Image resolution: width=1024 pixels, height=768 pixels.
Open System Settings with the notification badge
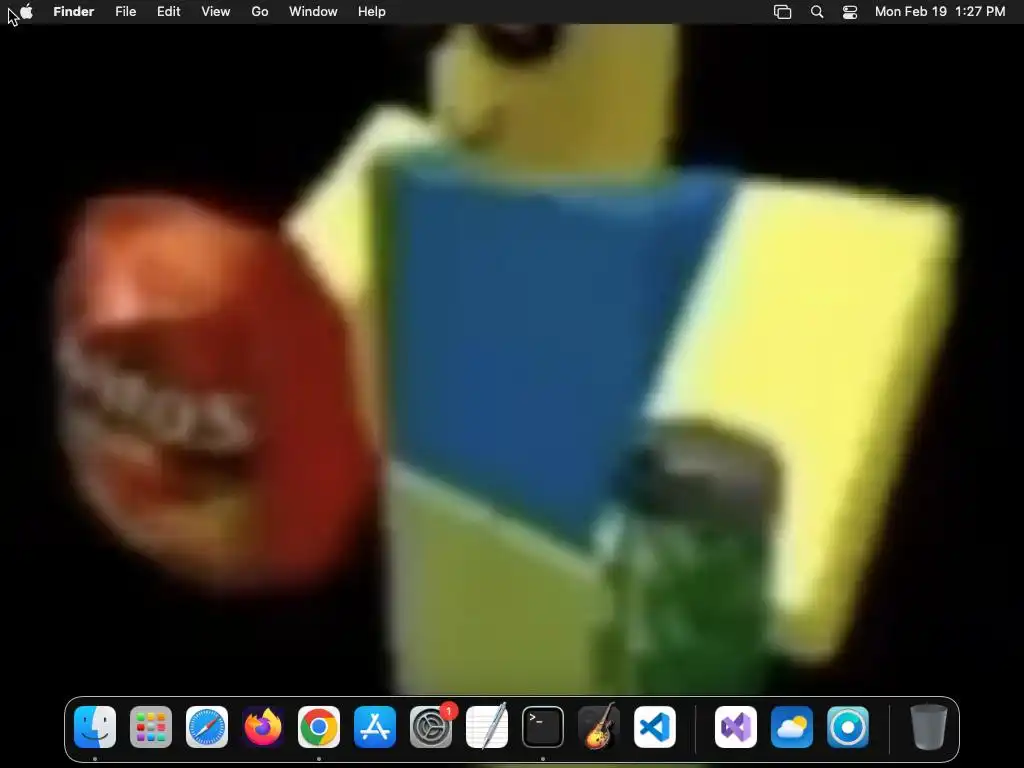pos(431,727)
